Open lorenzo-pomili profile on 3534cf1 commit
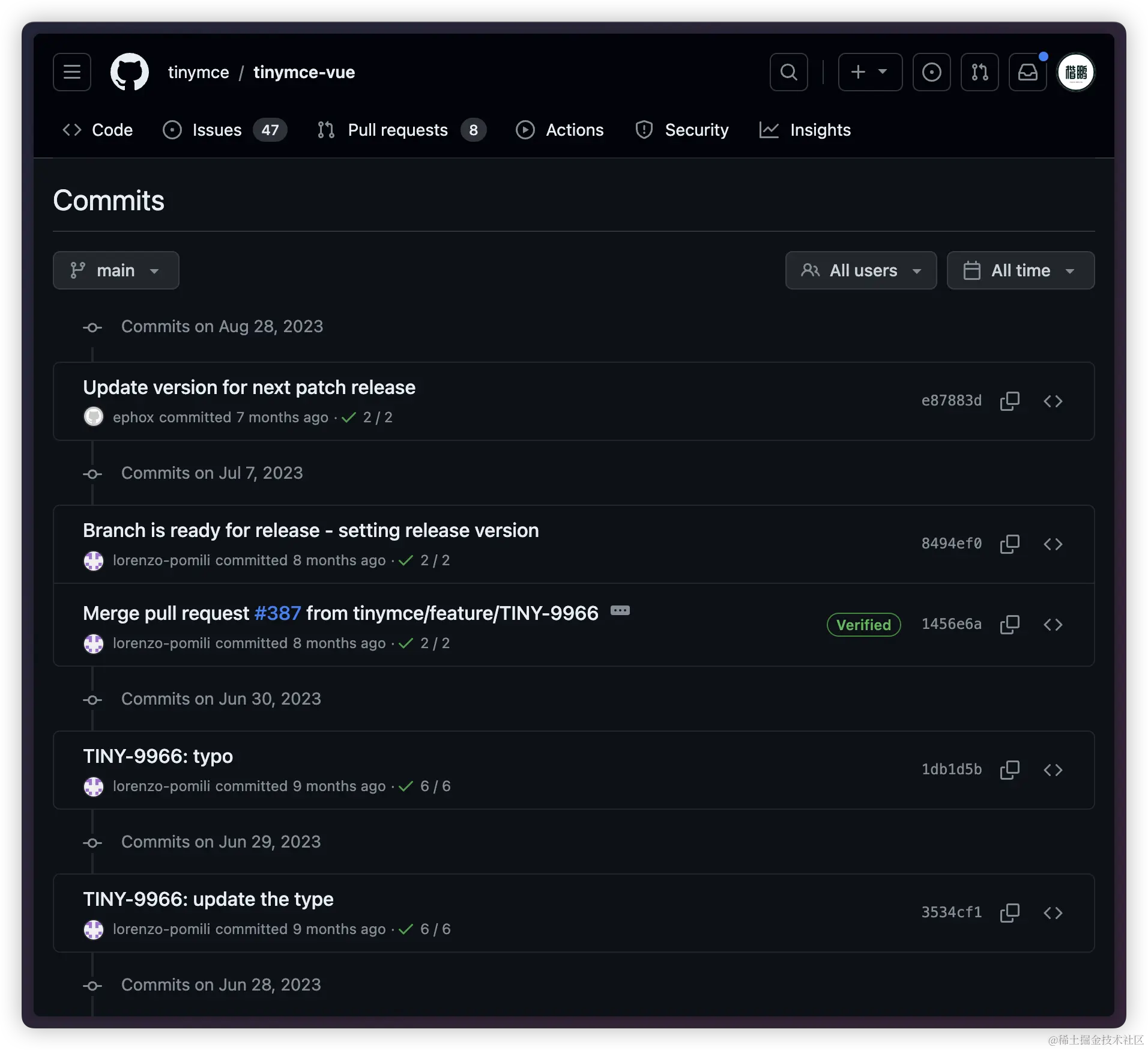 pos(162,929)
